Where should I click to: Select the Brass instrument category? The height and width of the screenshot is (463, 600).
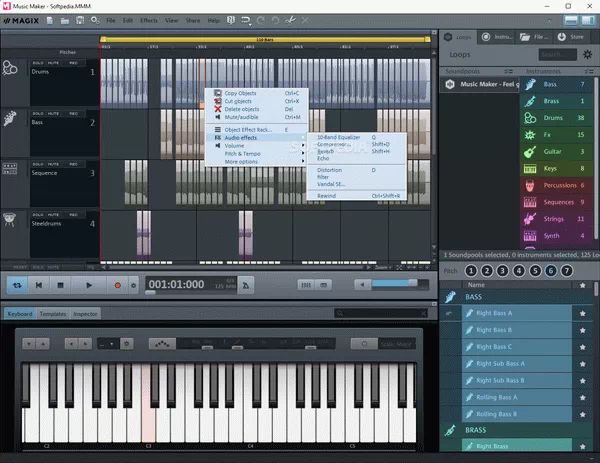(x=556, y=101)
